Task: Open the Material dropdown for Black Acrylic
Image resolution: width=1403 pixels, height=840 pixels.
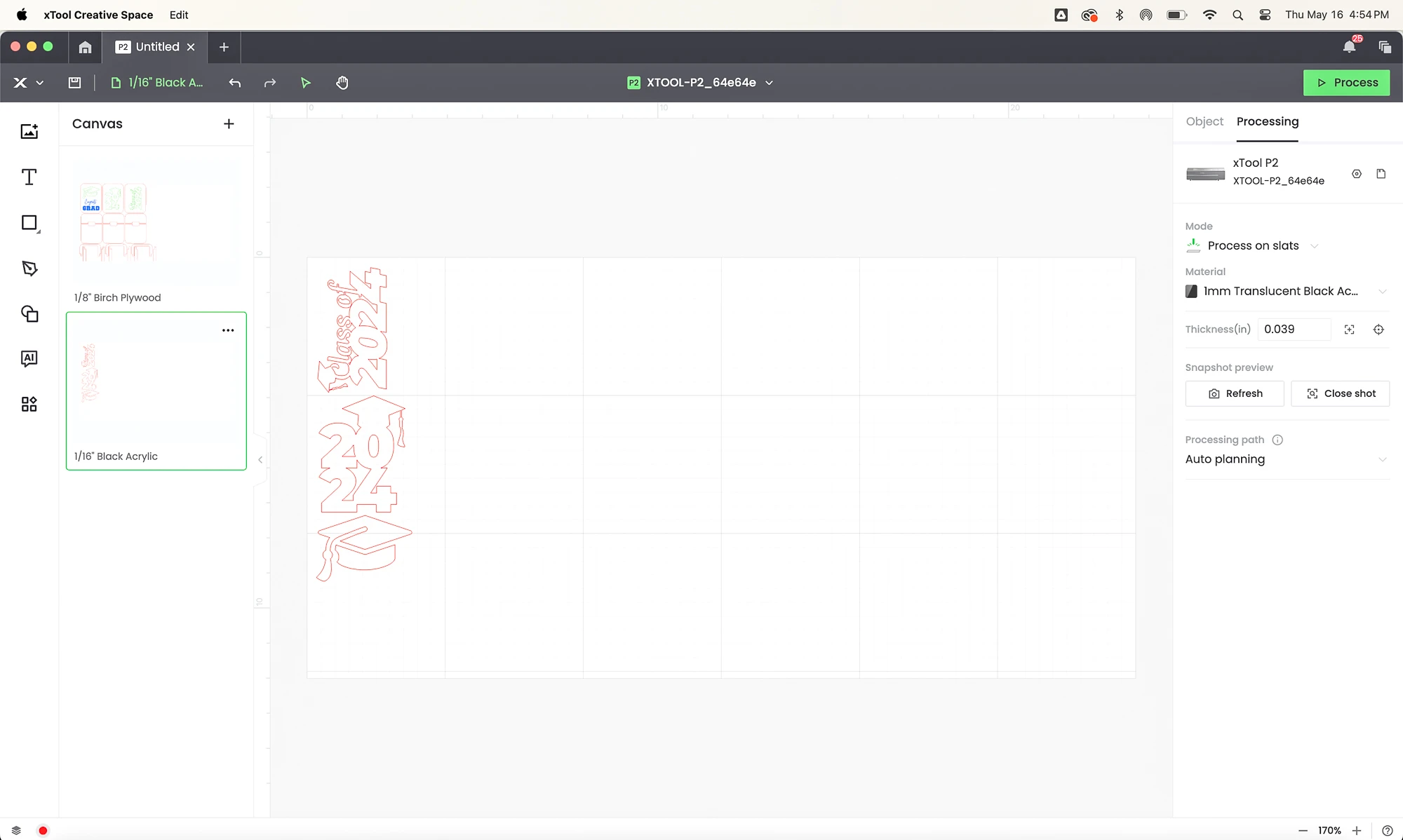Action: pyautogui.click(x=1287, y=291)
